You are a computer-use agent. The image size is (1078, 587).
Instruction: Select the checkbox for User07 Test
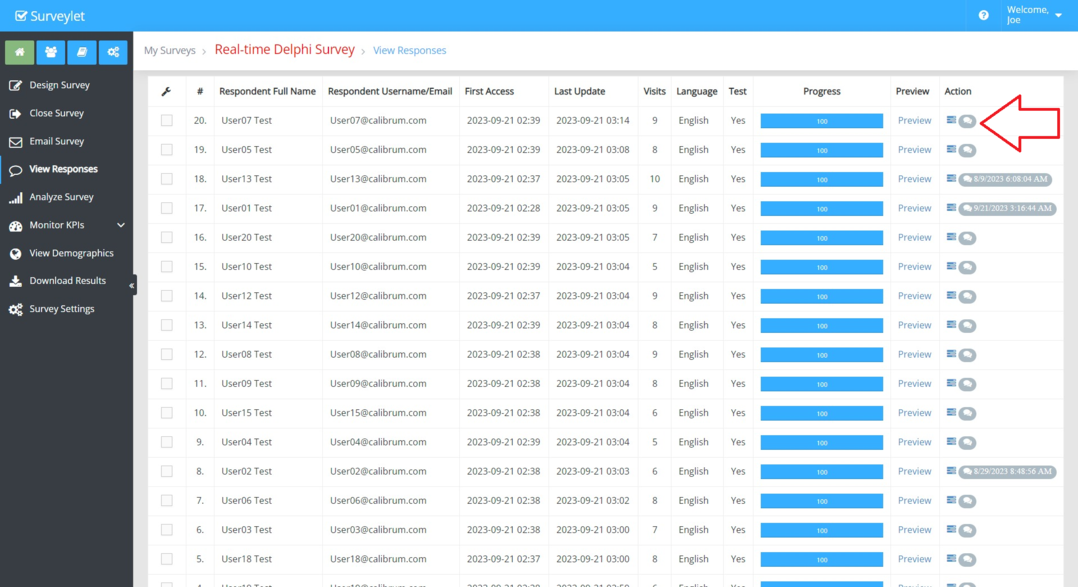pyautogui.click(x=167, y=121)
